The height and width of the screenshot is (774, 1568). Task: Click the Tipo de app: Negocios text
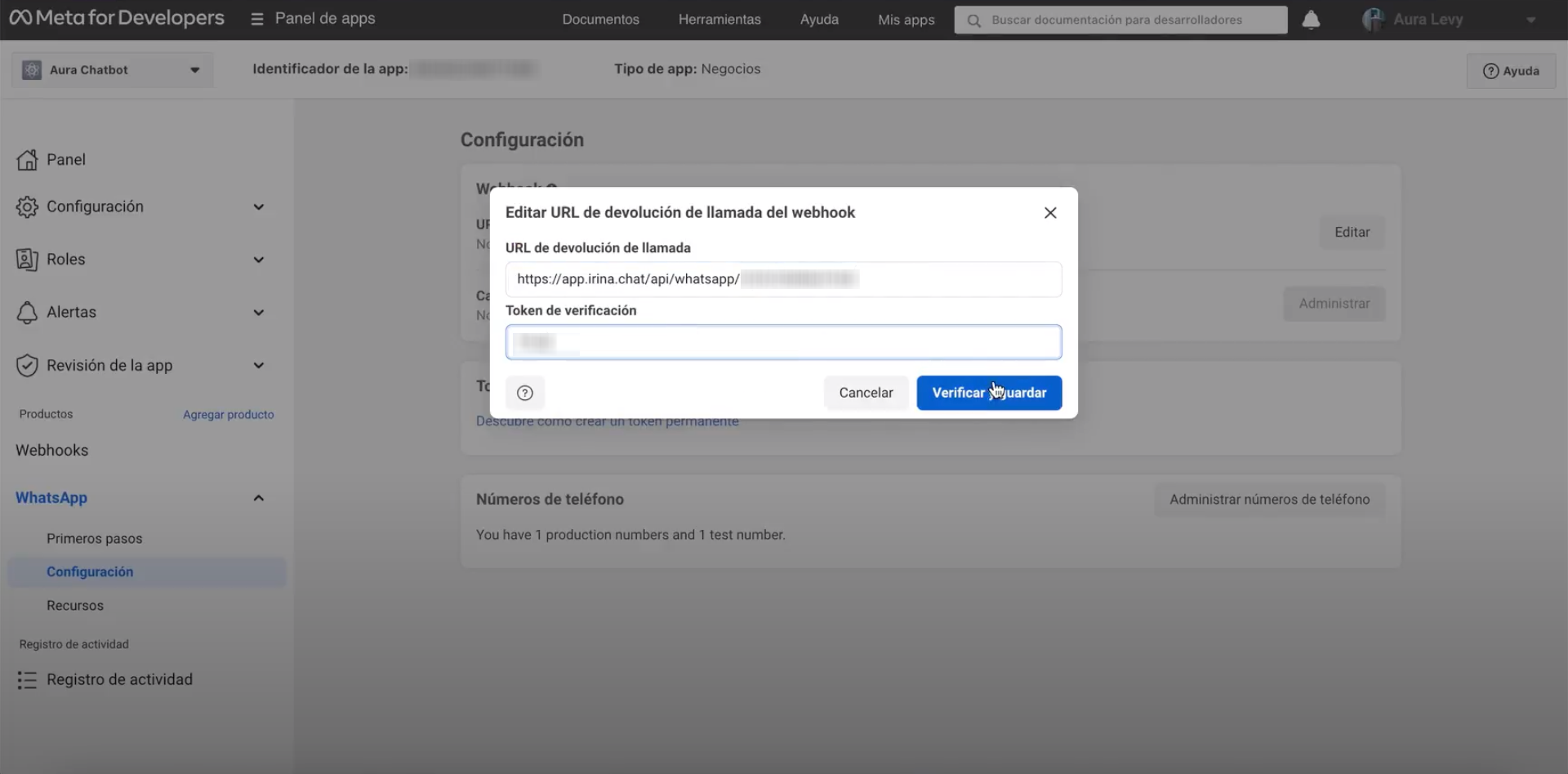pyautogui.click(x=687, y=69)
